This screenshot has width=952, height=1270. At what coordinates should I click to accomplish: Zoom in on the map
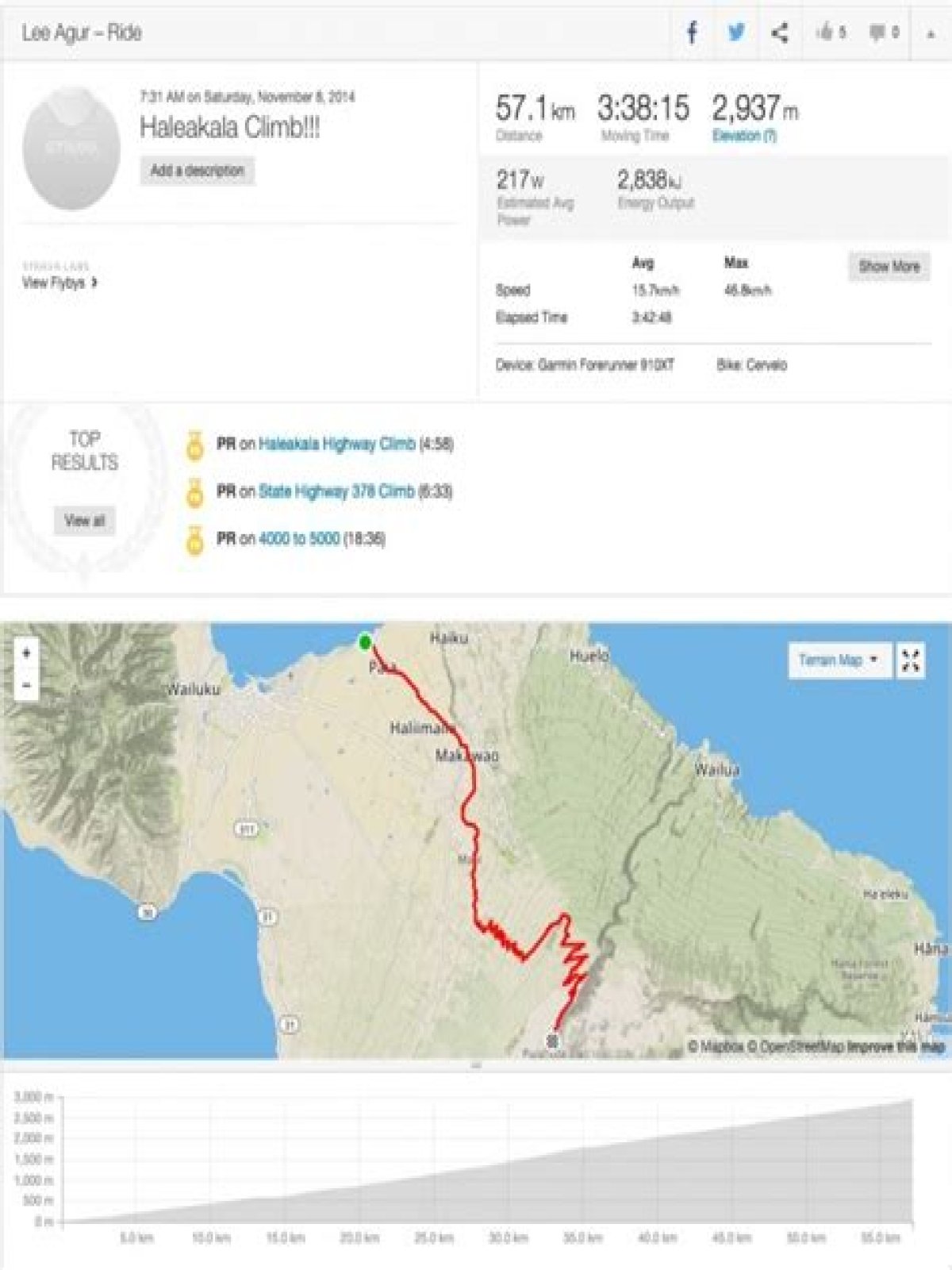click(27, 652)
